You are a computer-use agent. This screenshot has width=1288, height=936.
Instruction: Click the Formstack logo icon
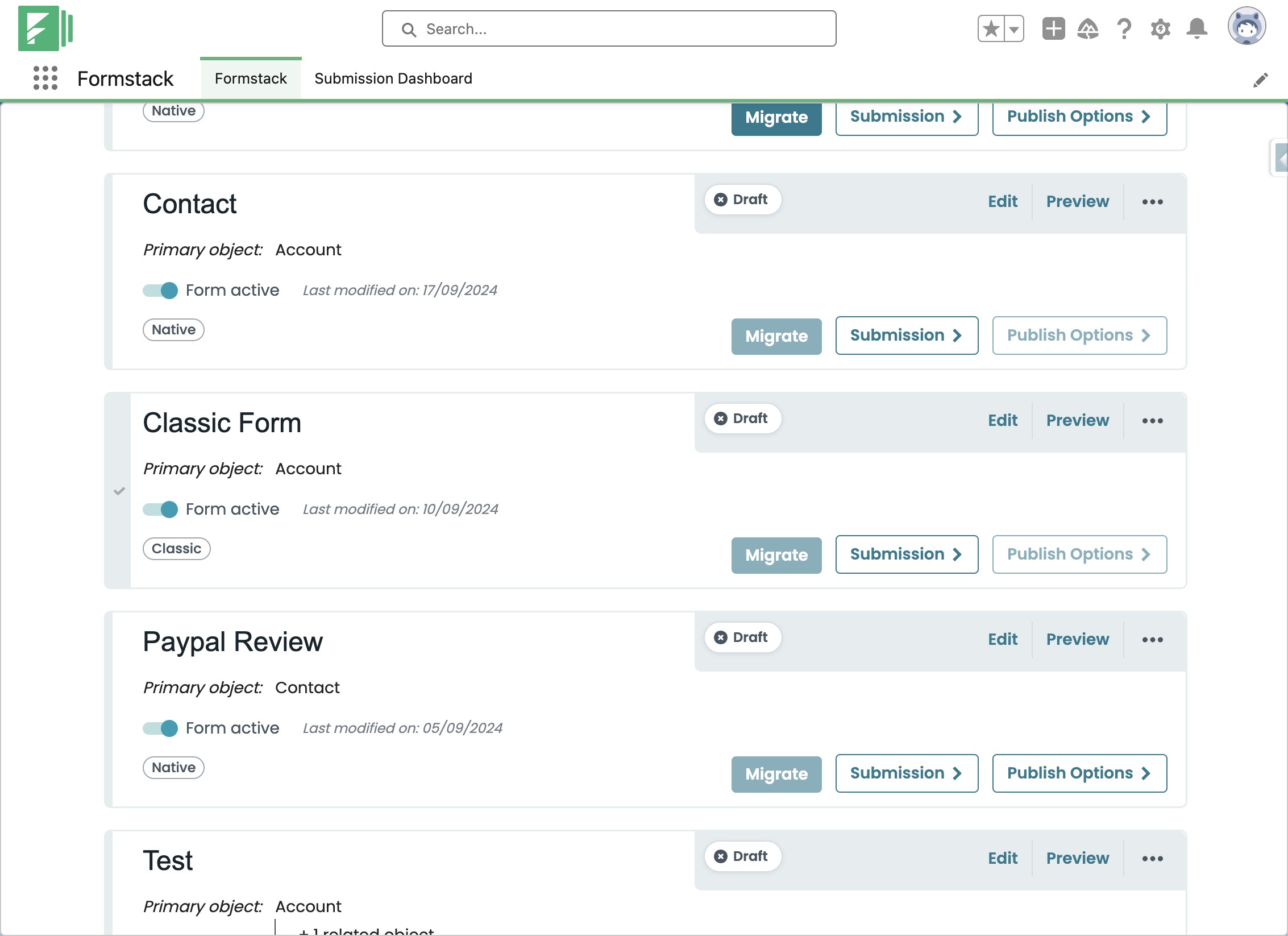pyautogui.click(x=45, y=28)
